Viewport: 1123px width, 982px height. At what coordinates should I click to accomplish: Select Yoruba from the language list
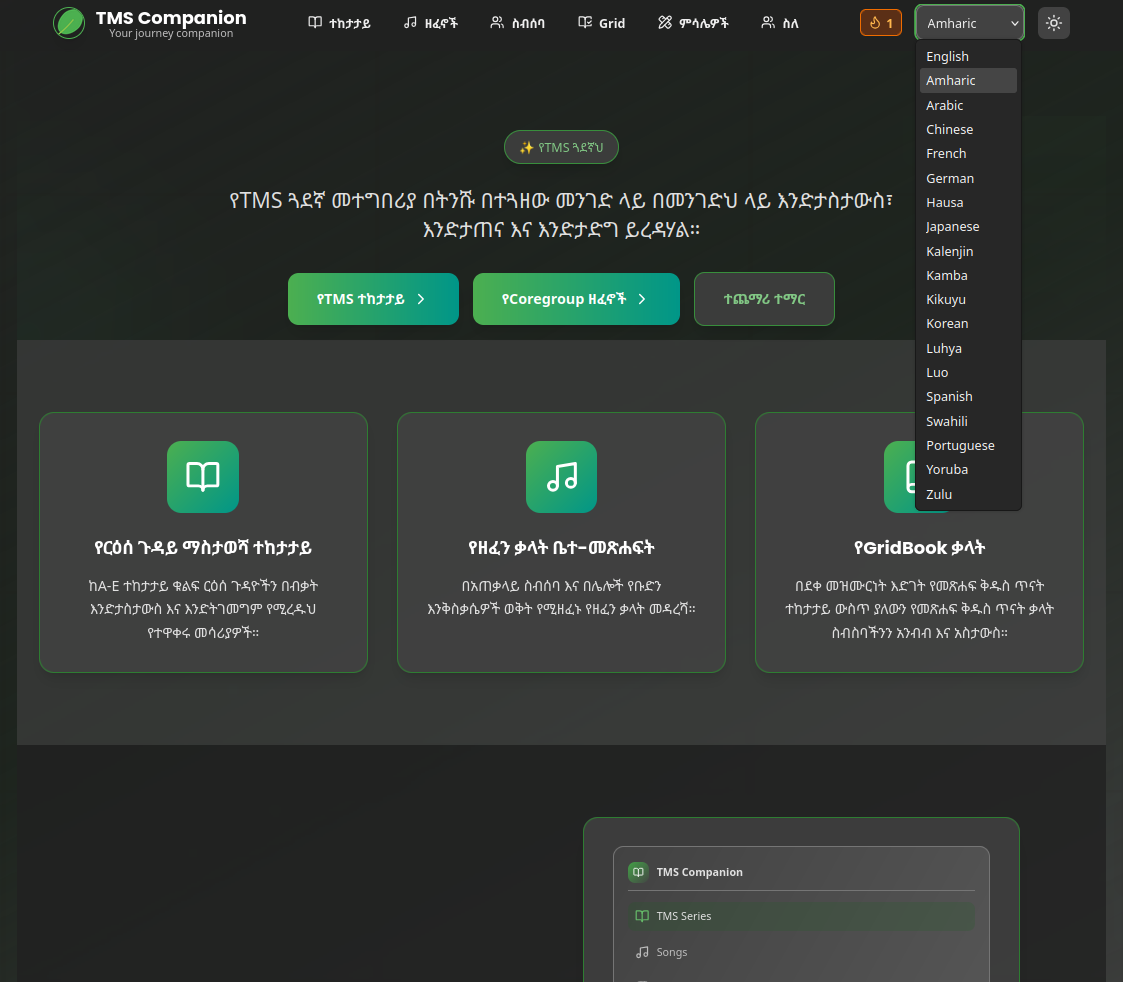click(946, 470)
